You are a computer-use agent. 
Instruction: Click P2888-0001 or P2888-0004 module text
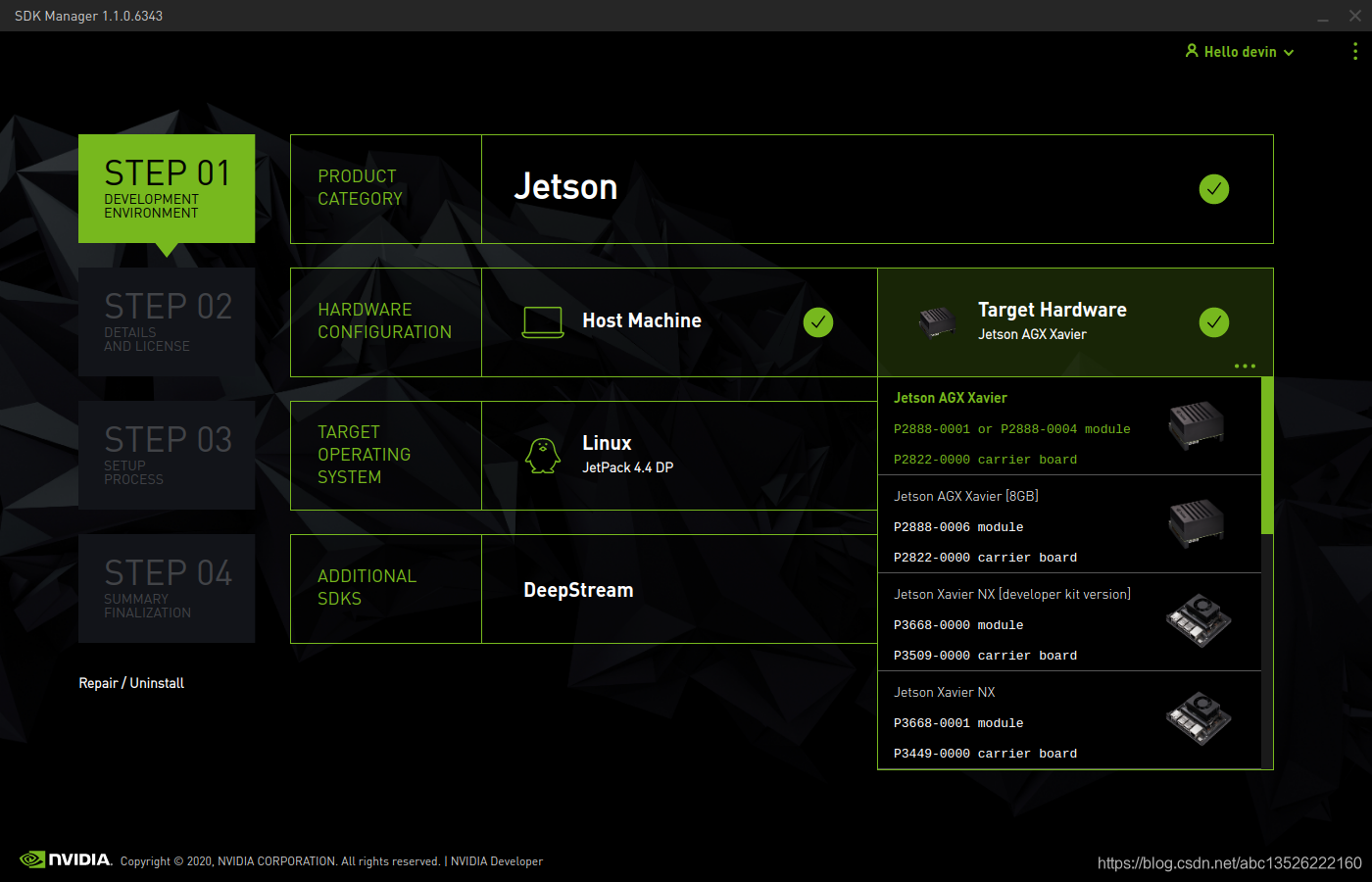pyautogui.click(x=1012, y=429)
